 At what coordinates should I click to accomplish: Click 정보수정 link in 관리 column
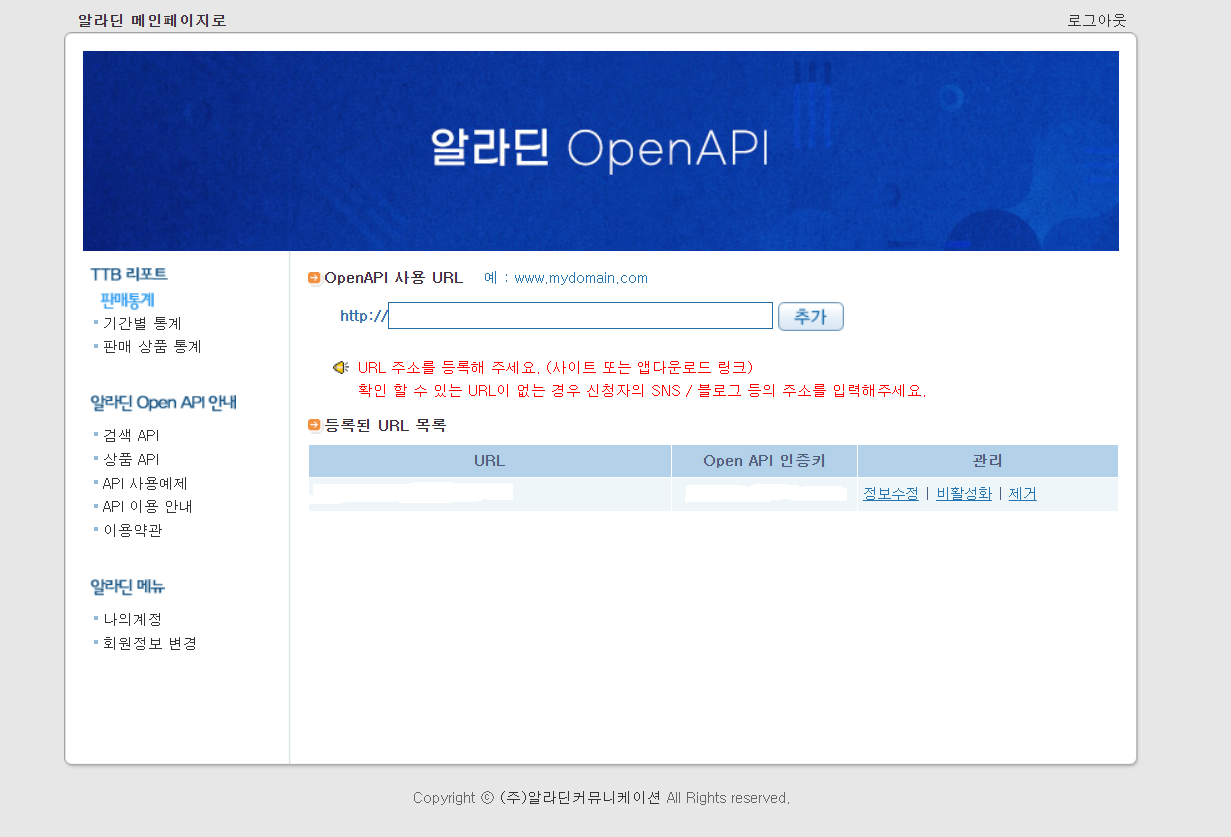pos(890,494)
